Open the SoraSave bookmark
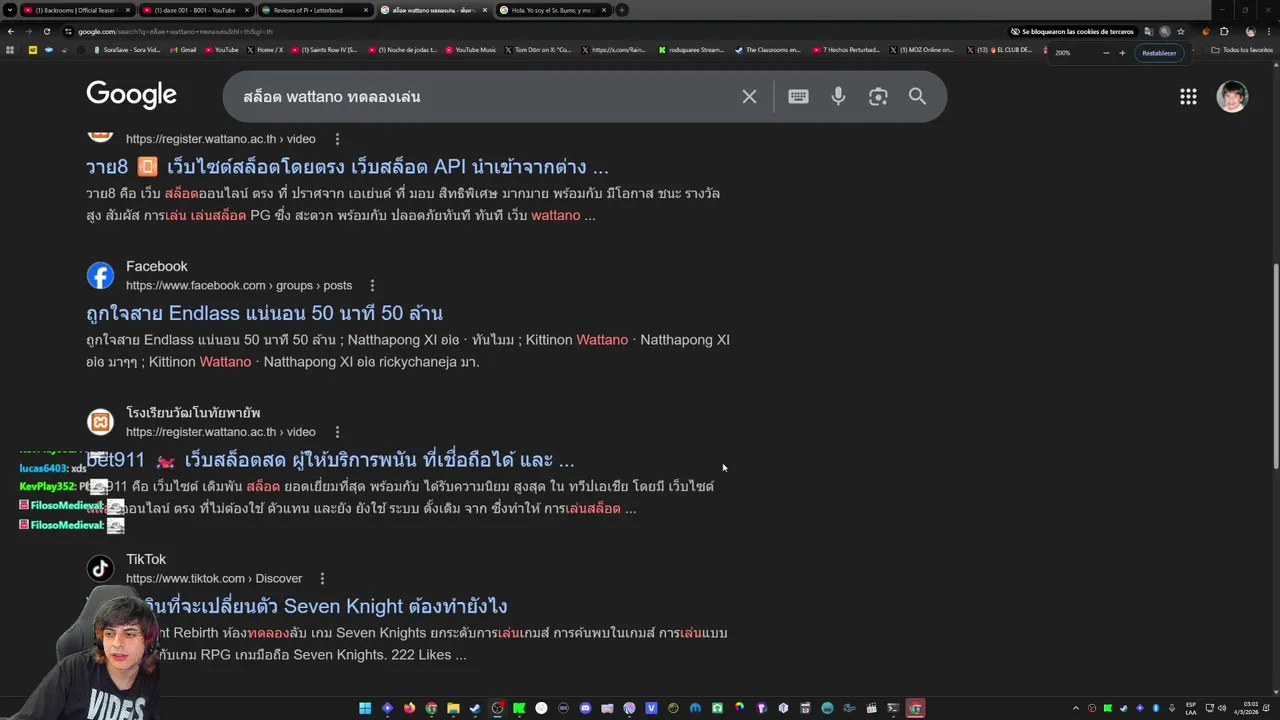 click(125, 50)
